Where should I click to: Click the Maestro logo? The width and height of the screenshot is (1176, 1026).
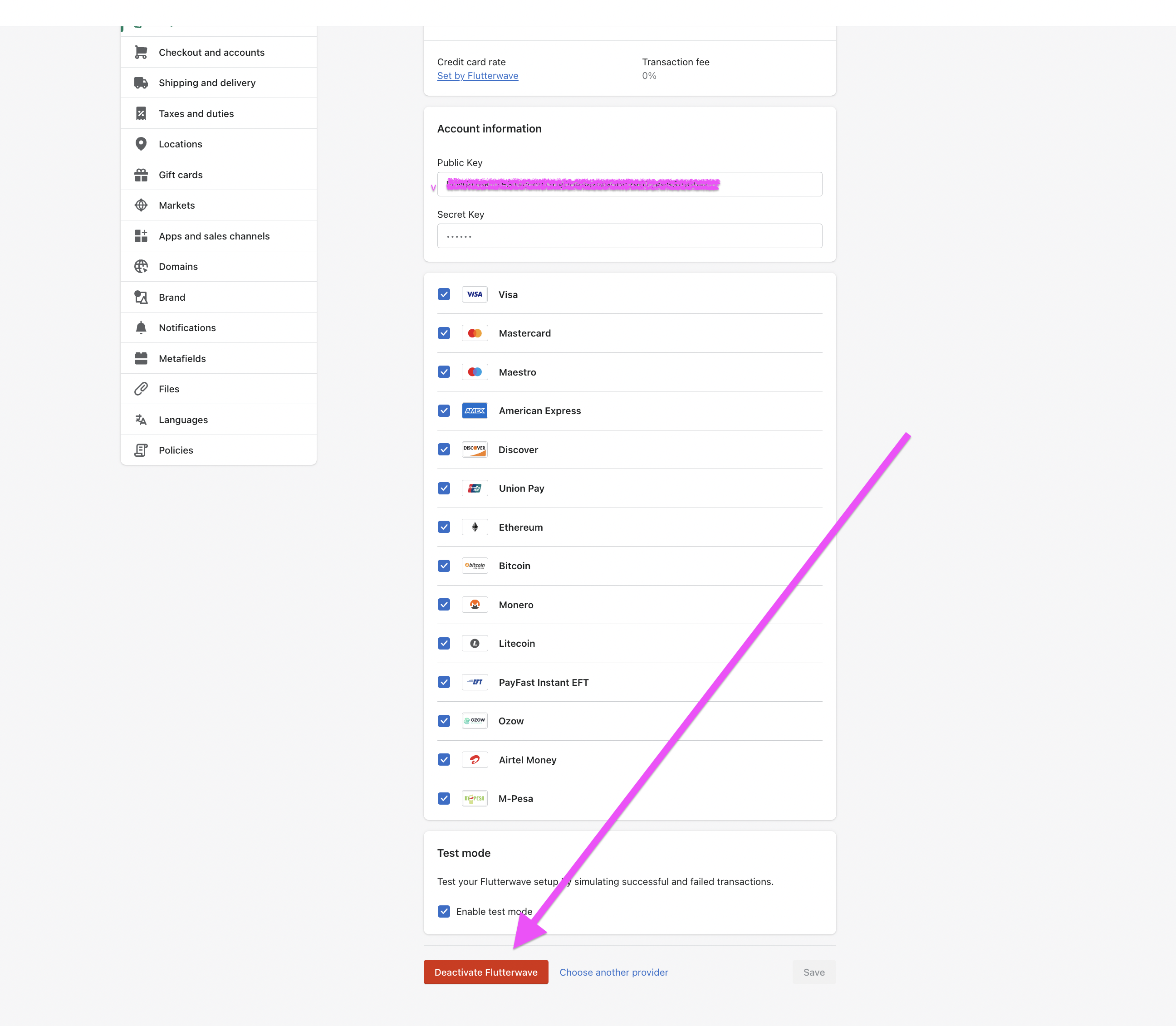pyautogui.click(x=475, y=372)
